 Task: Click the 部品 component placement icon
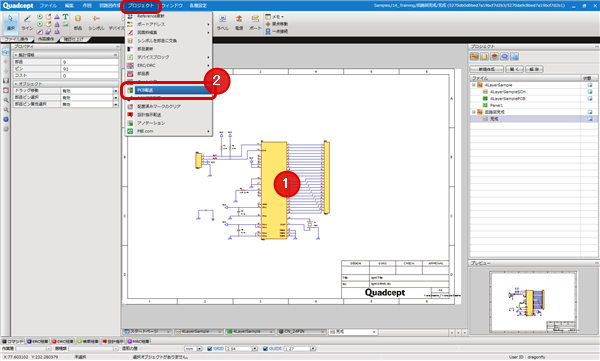click(x=78, y=22)
